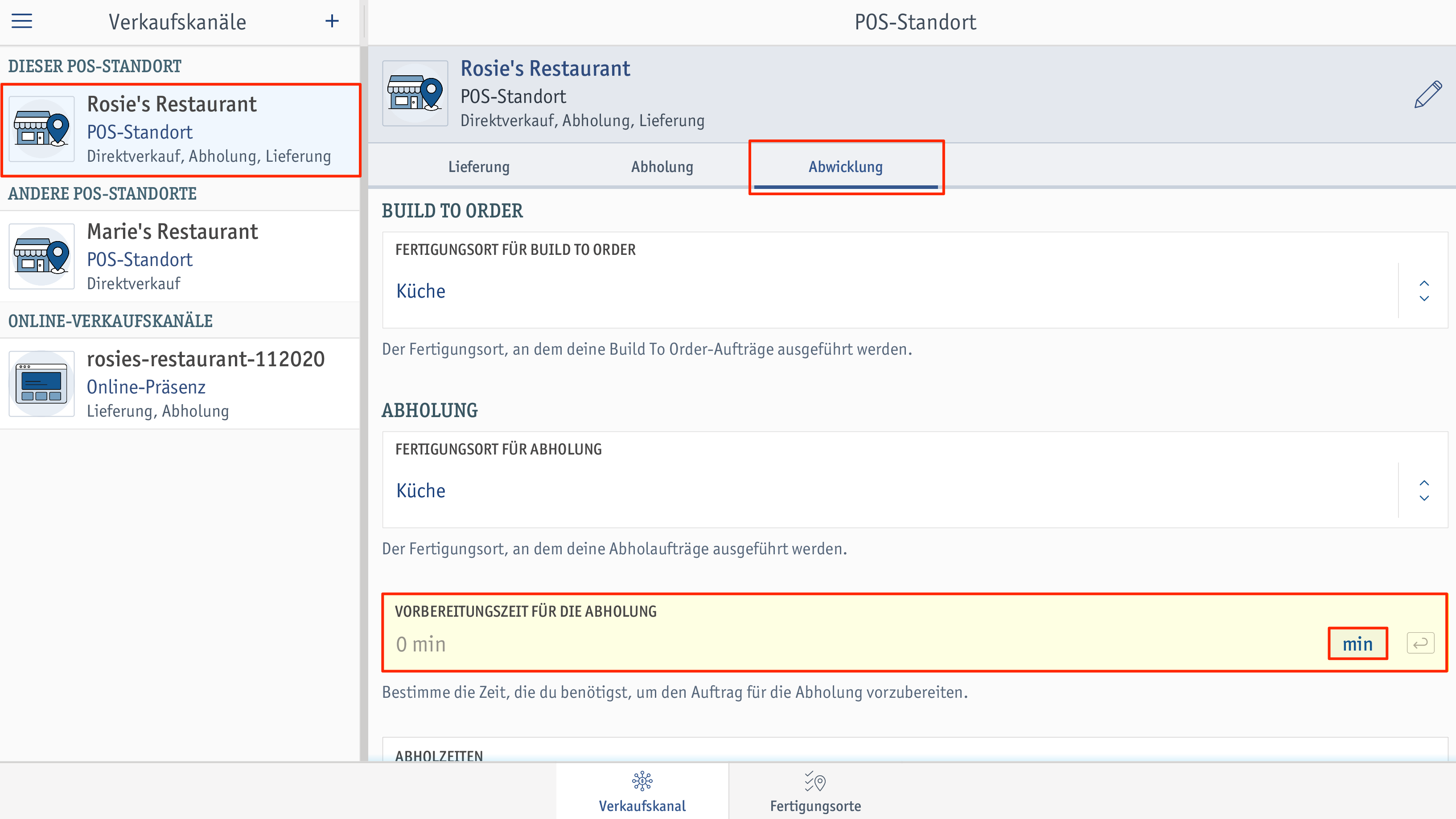Click Marie's Direktverkauf subtitle
This screenshot has height=819, width=1456.
[x=133, y=283]
